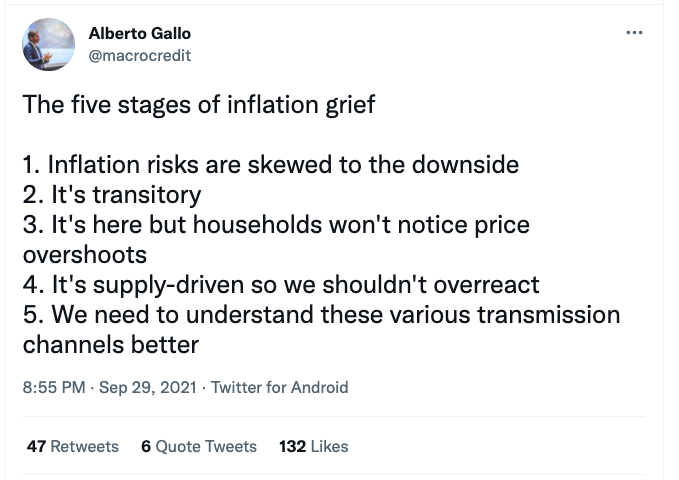Click the word 'transmission' in point five

pos(549,314)
